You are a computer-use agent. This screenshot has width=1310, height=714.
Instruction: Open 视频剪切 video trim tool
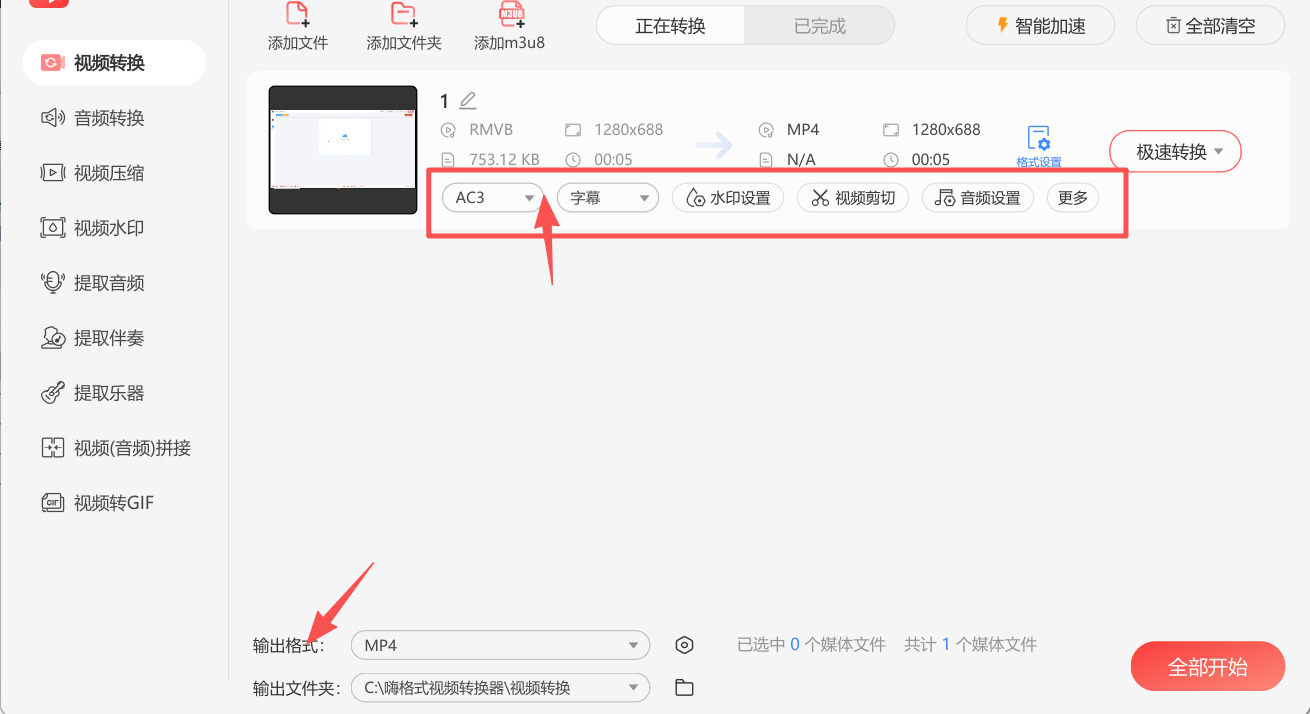[x=853, y=198]
